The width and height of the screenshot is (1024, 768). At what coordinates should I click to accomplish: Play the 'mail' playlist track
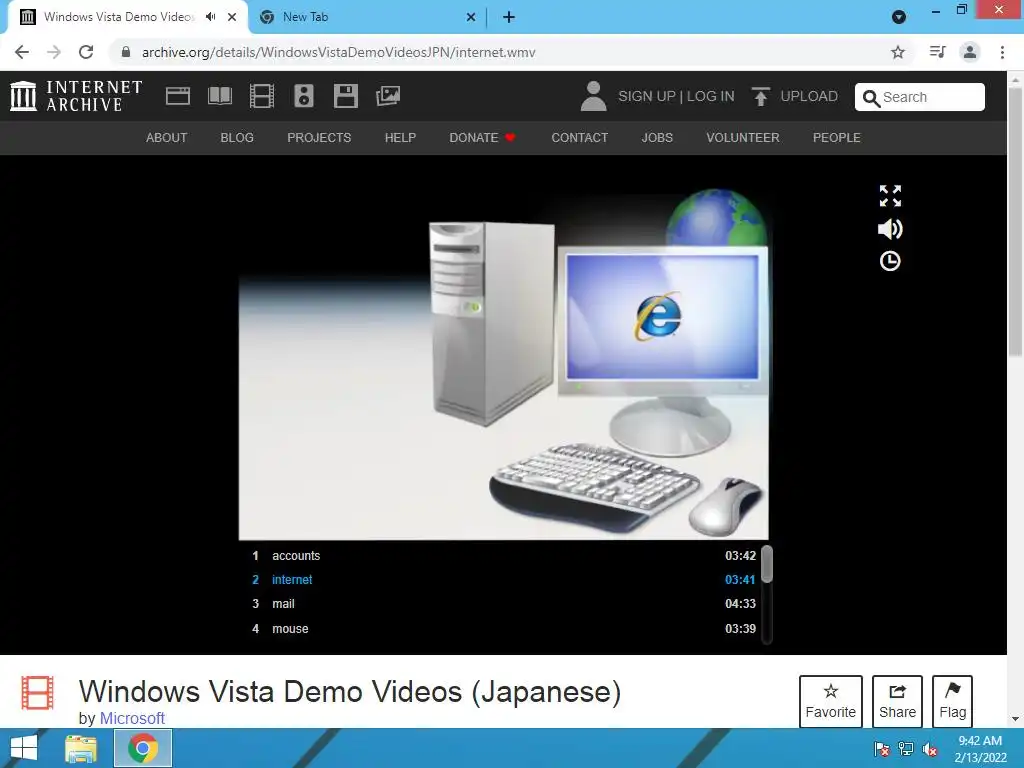tap(504, 604)
